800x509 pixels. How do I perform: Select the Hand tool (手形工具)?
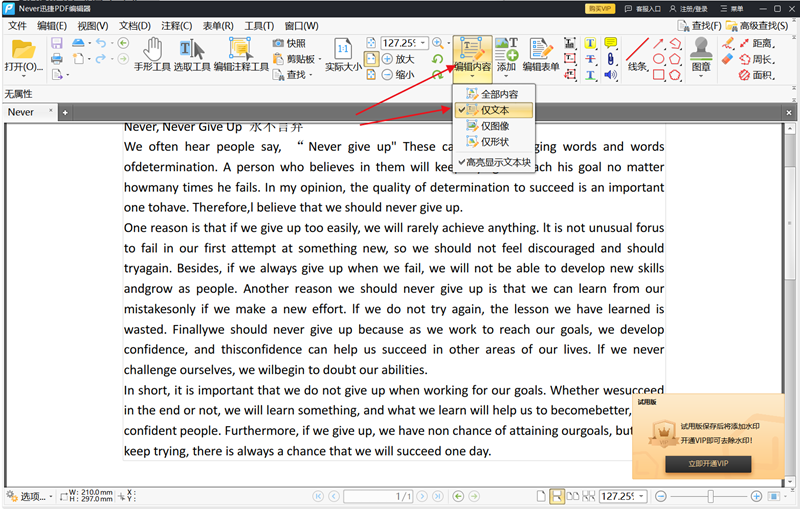tap(152, 54)
